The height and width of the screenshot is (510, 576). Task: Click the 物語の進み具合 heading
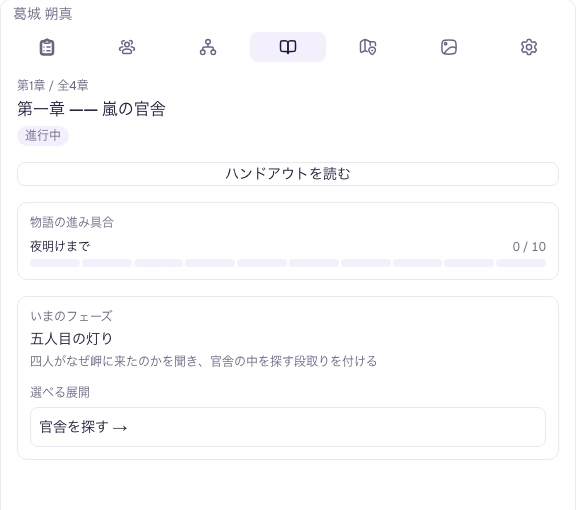pos(72,222)
